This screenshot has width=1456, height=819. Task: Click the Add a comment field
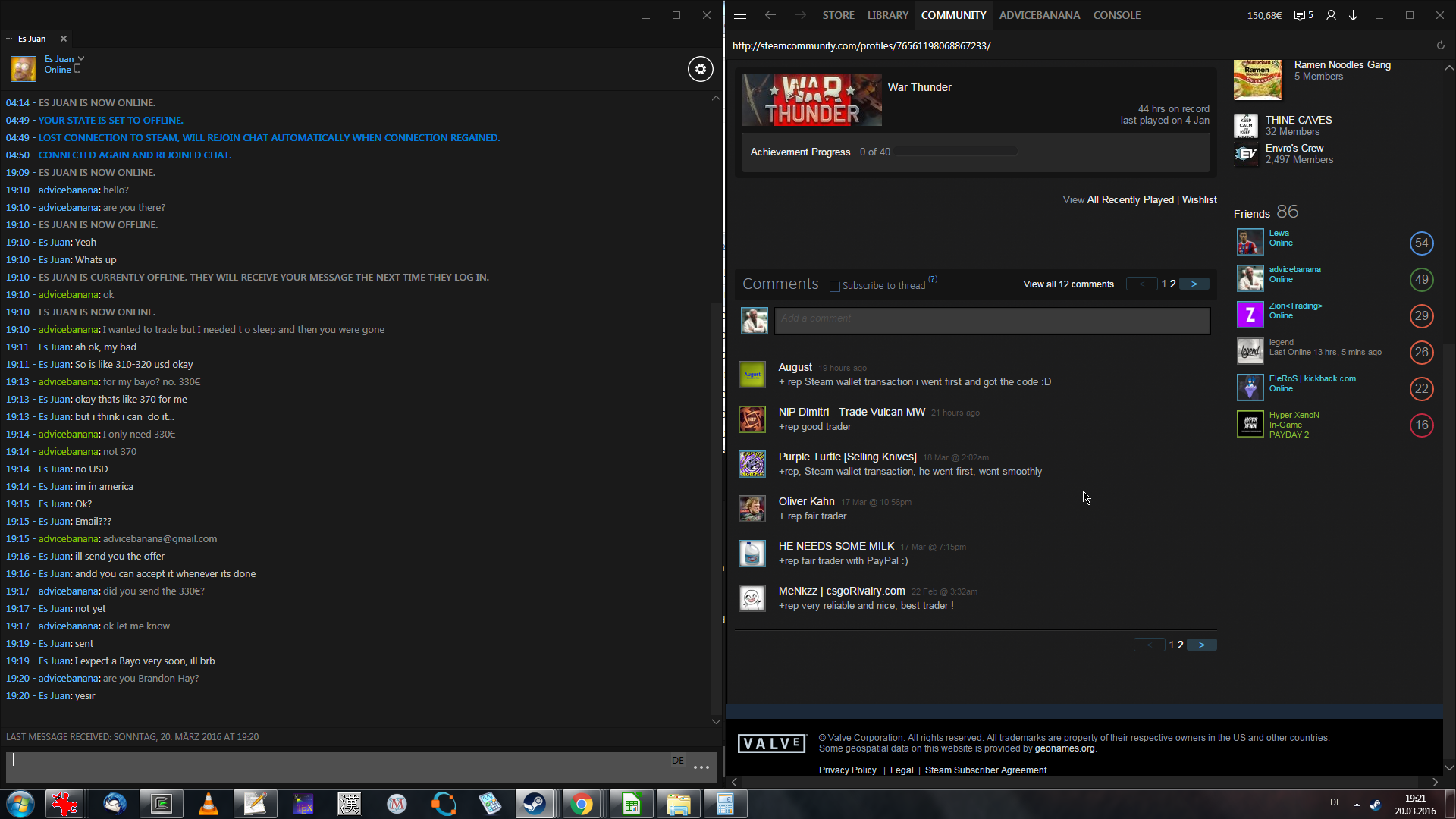click(992, 319)
